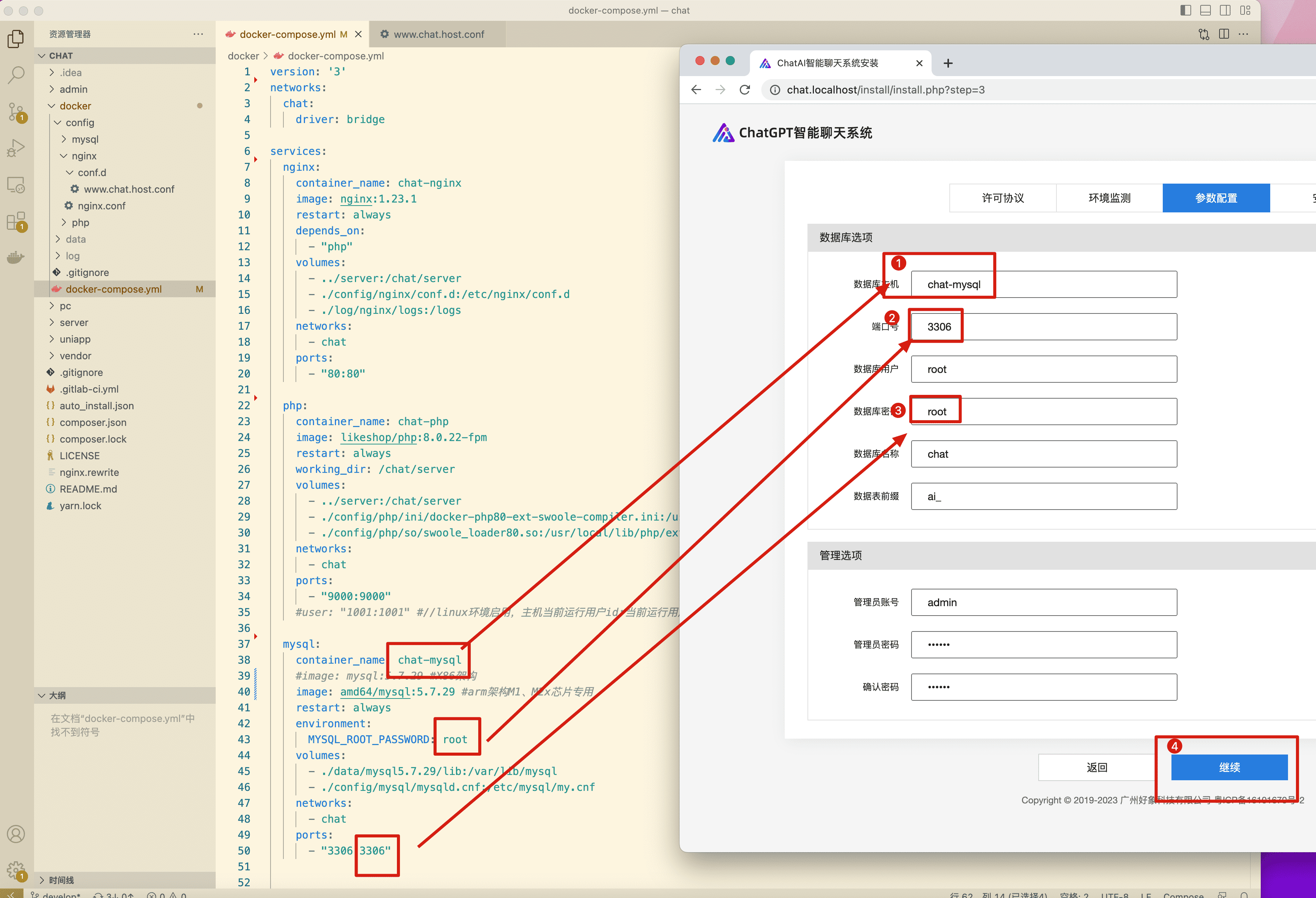Screen dimensions: 1316x898
Task: Open www.chat.host.conf in the file tree
Action: [124, 189]
